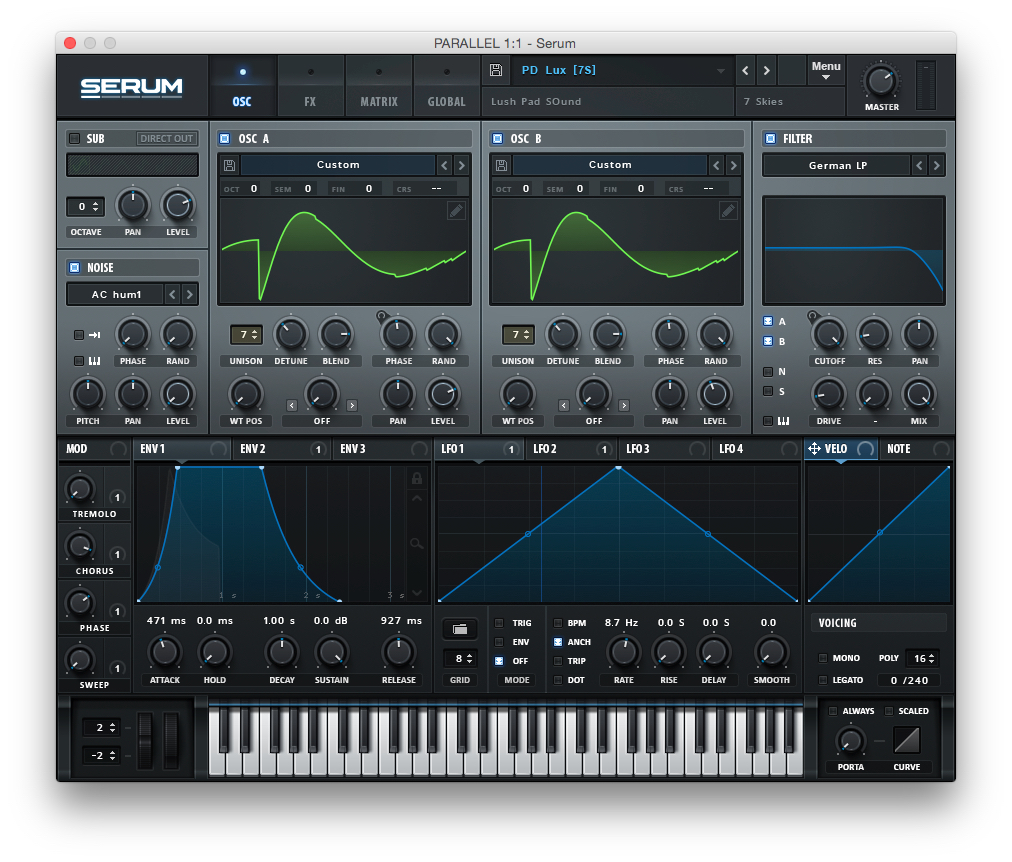
Task: Open the folder icon above the GRID selector
Action: (x=459, y=629)
